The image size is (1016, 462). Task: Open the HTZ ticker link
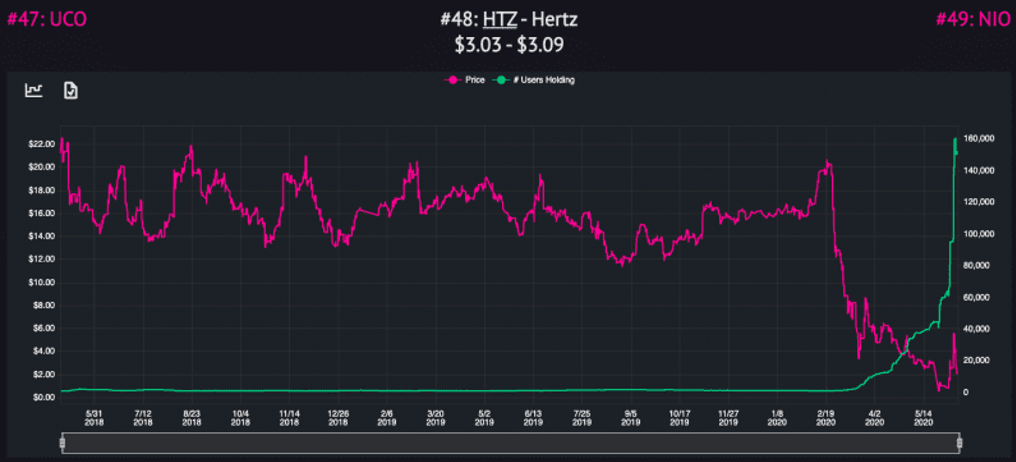(499, 20)
